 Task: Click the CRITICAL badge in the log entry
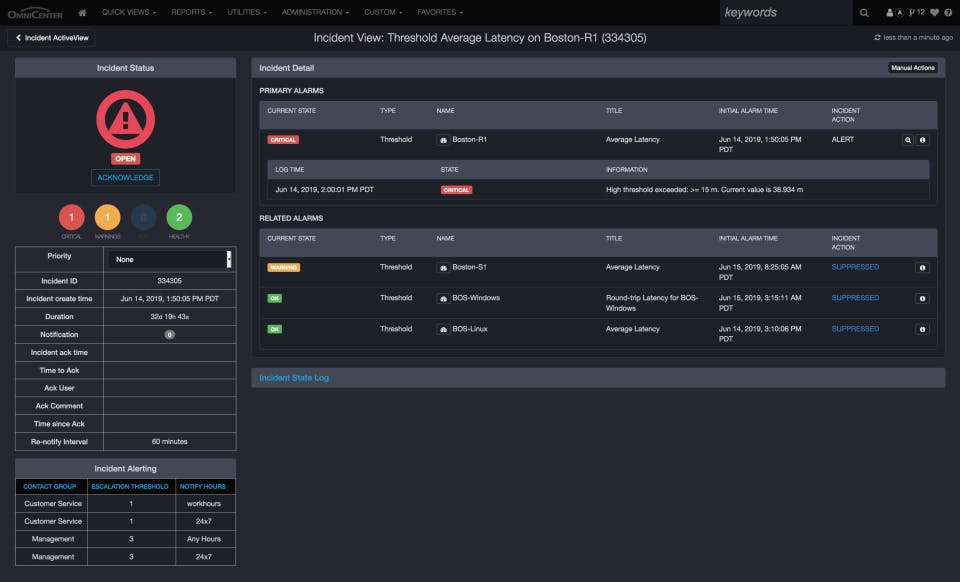coord(456,190)
